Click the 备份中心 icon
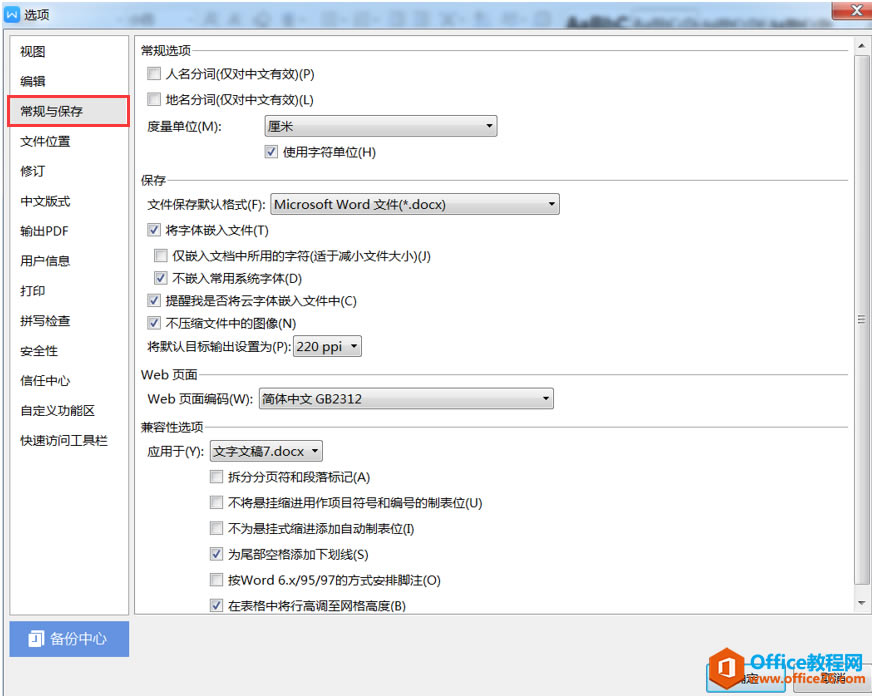The width and height of the screenshot is (872, 696). coord(36,639)
